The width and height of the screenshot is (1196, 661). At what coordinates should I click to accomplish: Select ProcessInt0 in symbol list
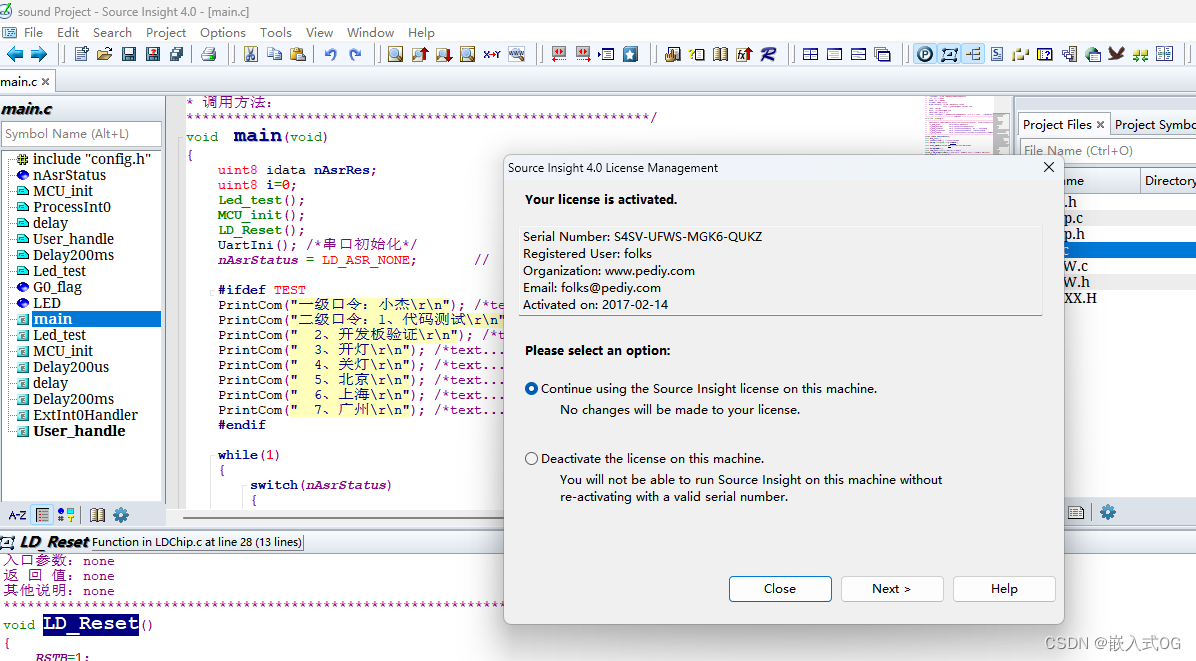point(72,207)
